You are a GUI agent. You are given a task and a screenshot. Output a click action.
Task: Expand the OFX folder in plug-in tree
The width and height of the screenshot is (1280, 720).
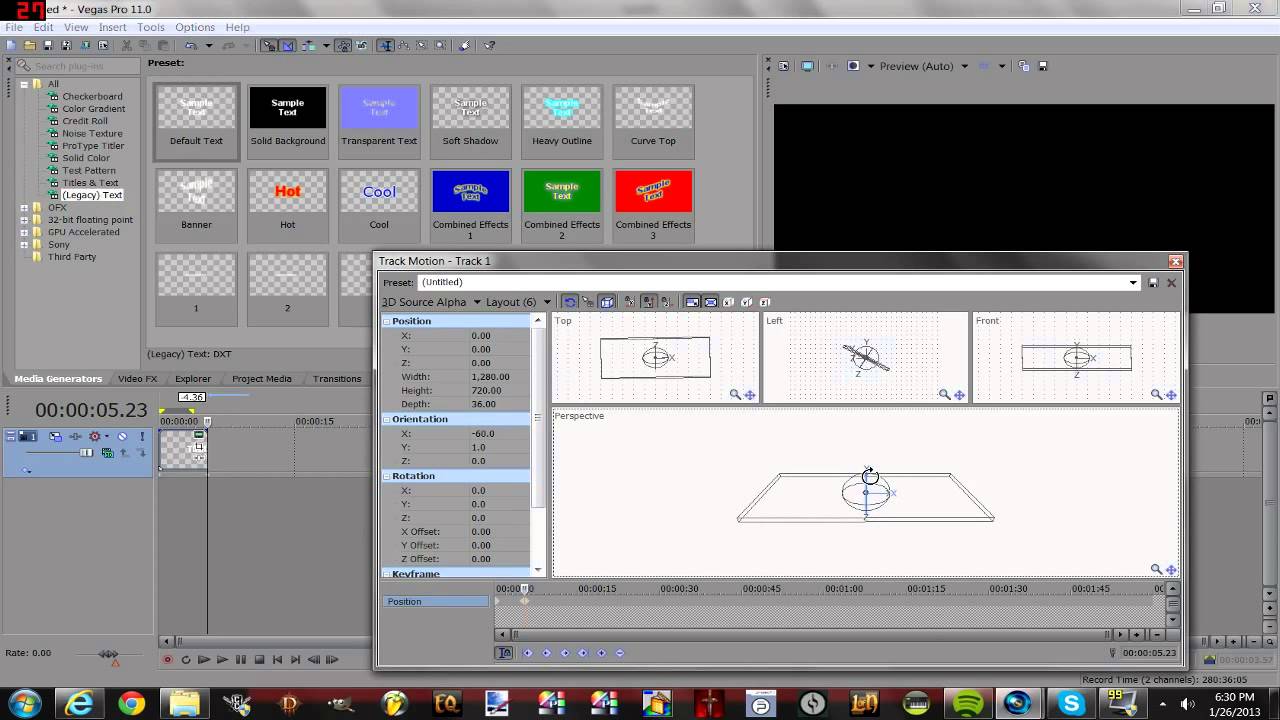pyautogui.click(x=24, y=208)
